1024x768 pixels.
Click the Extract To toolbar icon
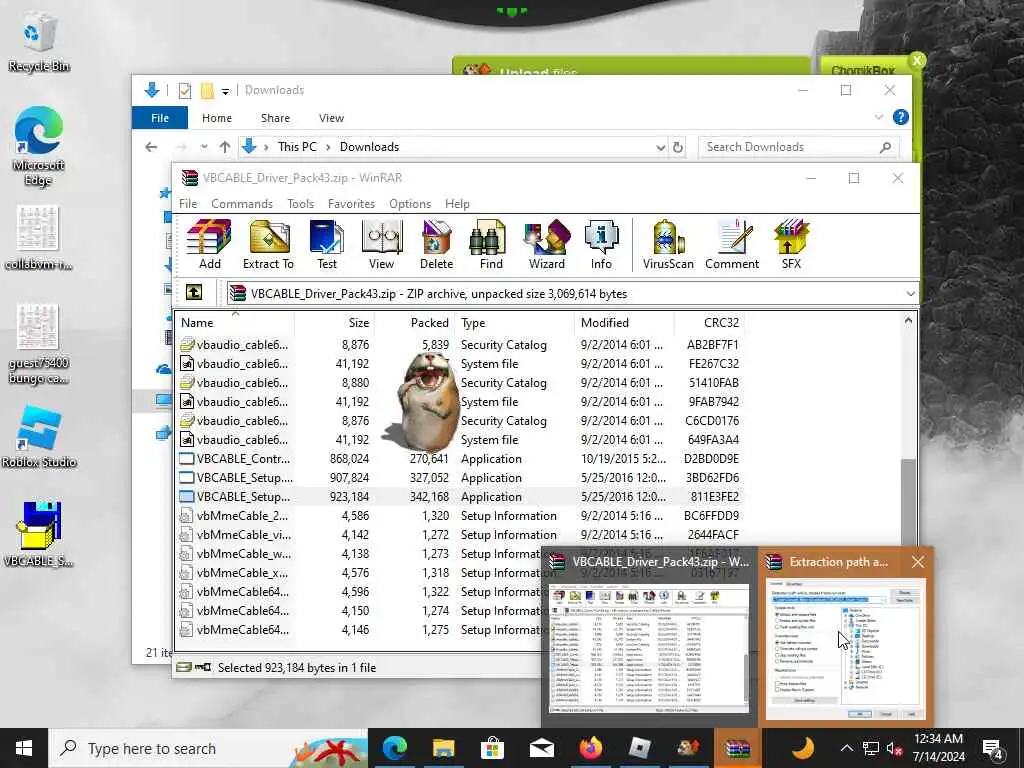268,244
